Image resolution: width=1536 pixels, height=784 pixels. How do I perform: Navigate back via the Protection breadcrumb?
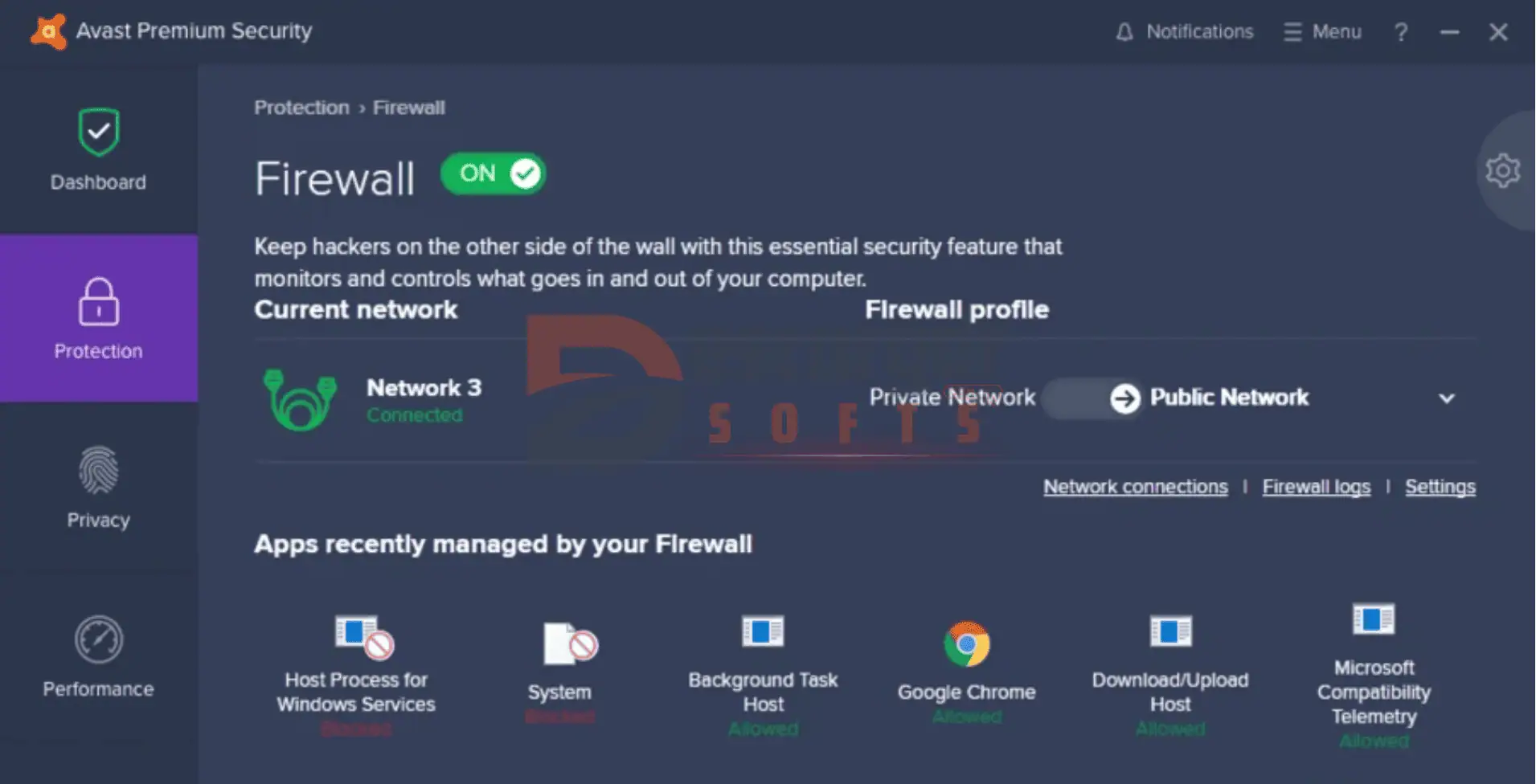[x=301, y=108]
